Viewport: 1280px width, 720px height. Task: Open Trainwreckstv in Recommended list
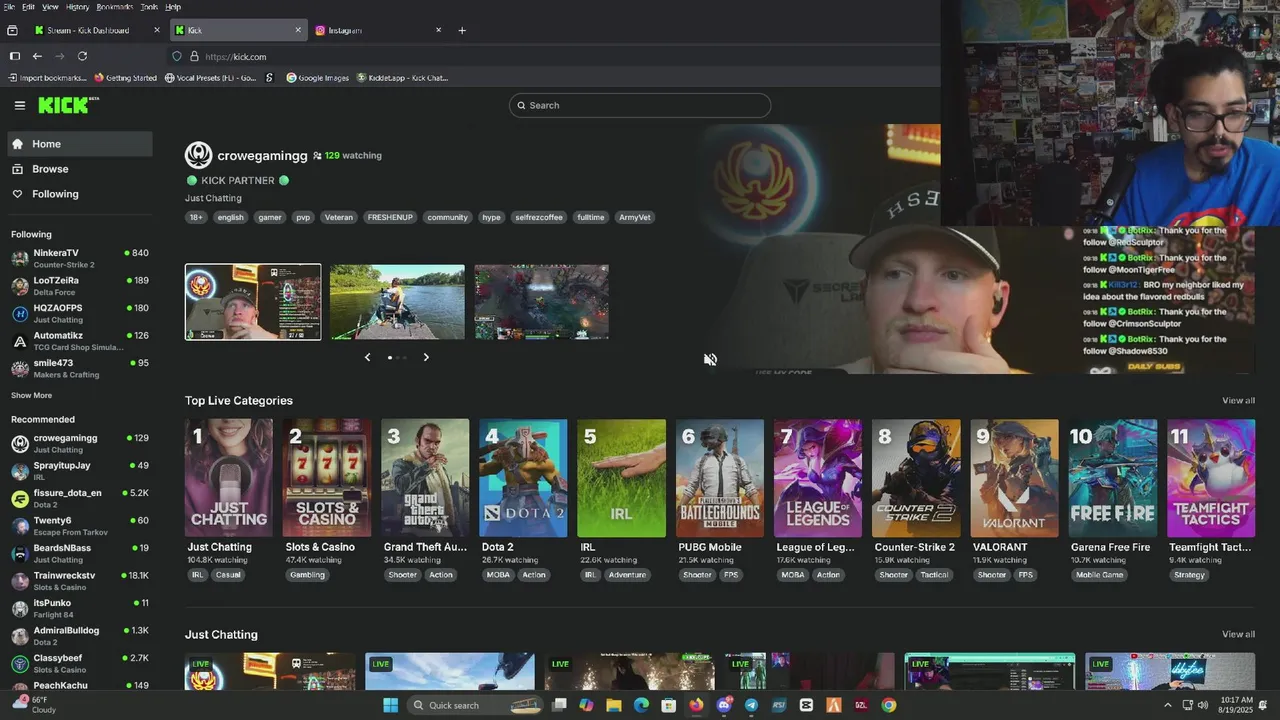point(80,580)
